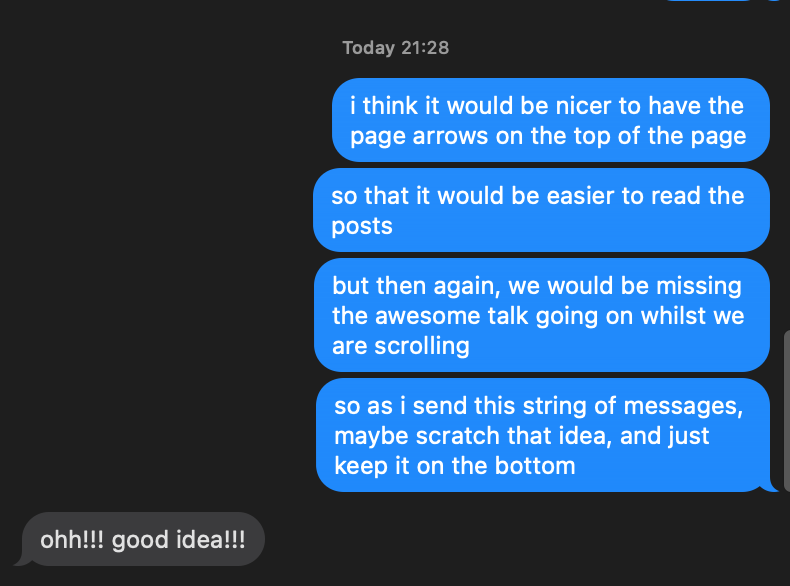Click the word "Today" in the timestamp
790x586 pixels.
point(369,48)
